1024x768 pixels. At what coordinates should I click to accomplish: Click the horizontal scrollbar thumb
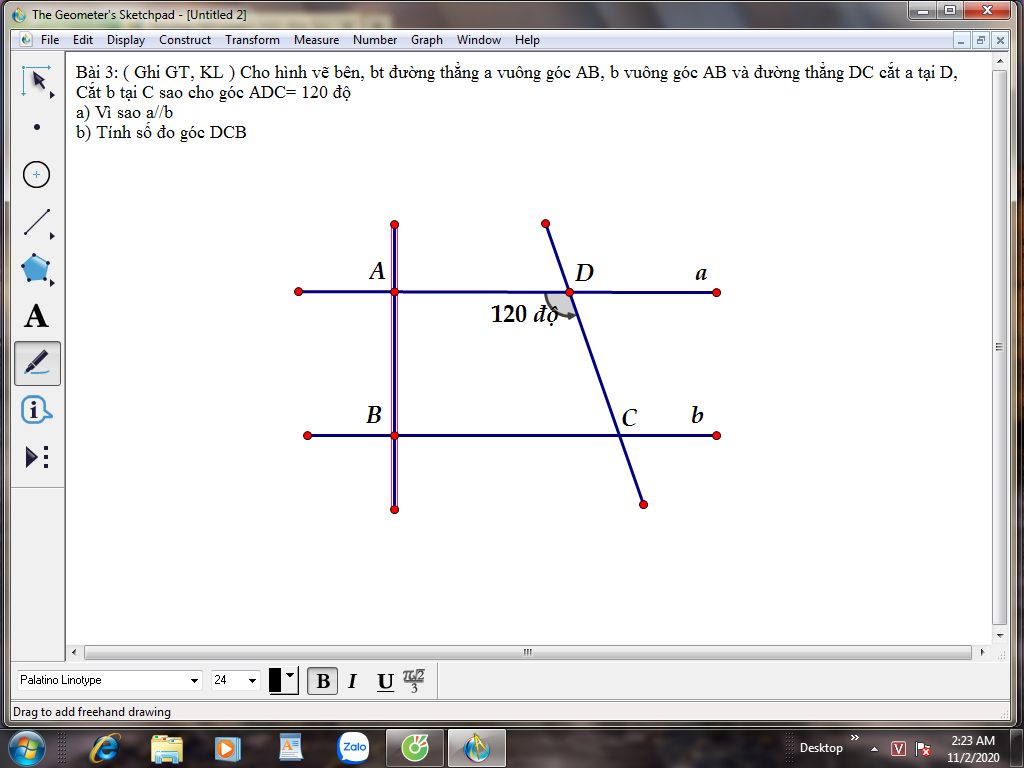(x=528, y=652)
